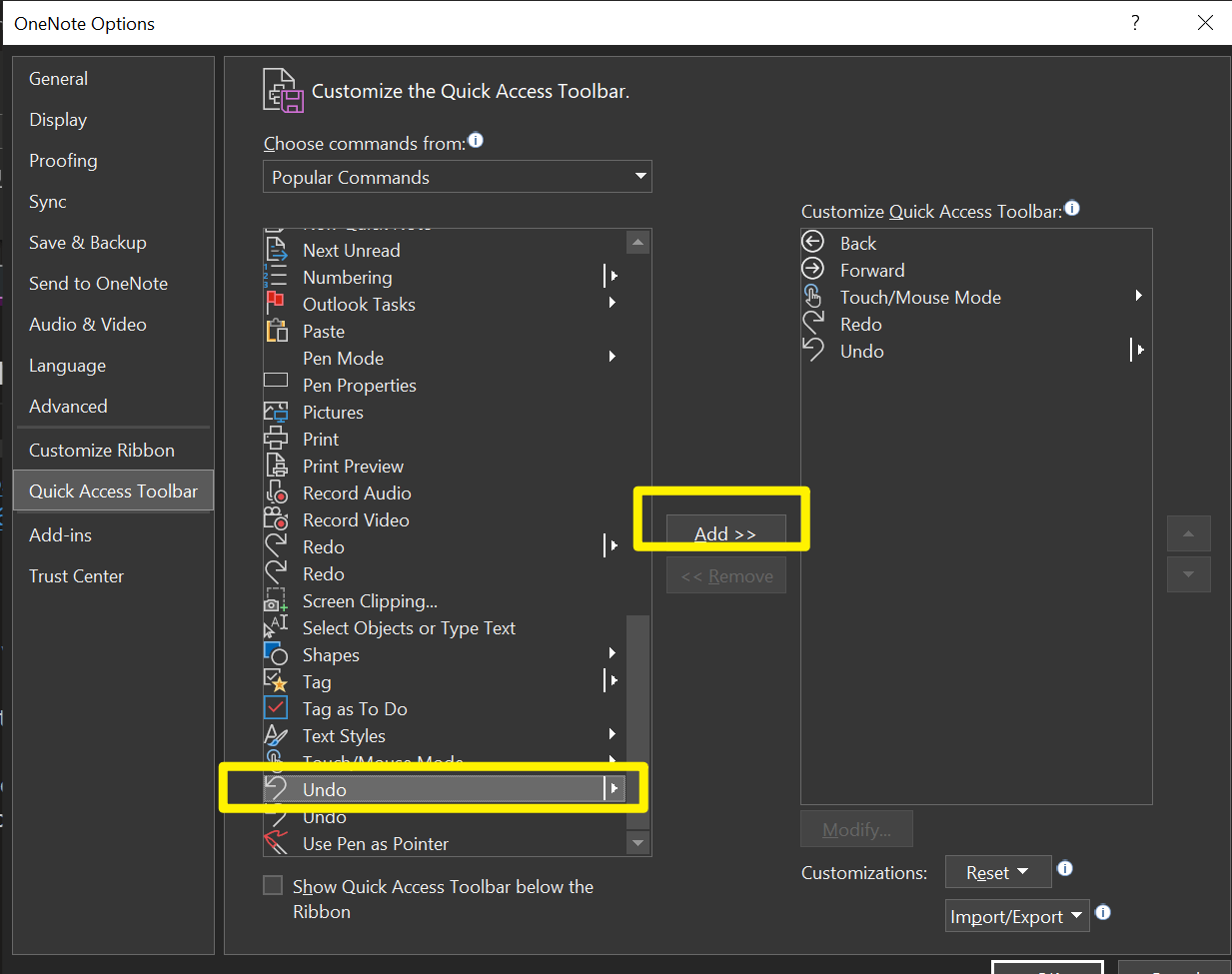The image size is (1232, 974).
Task: Click the Record Video icon
Action: pos(276,519)
